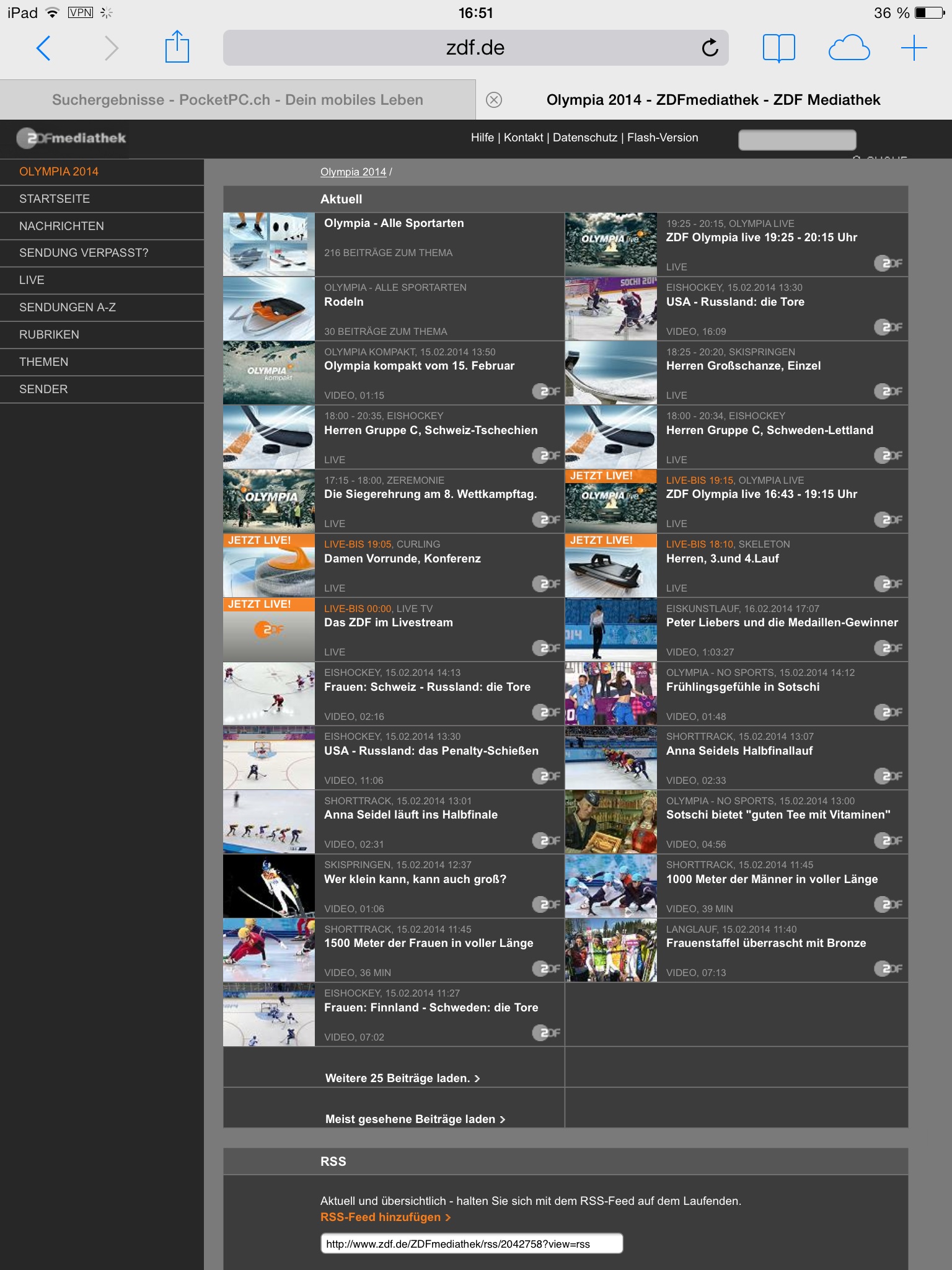
Task: Open Frauen: Schweiz - Russland: die Tore
Action: pyautogui.click(x=427, y=687)
